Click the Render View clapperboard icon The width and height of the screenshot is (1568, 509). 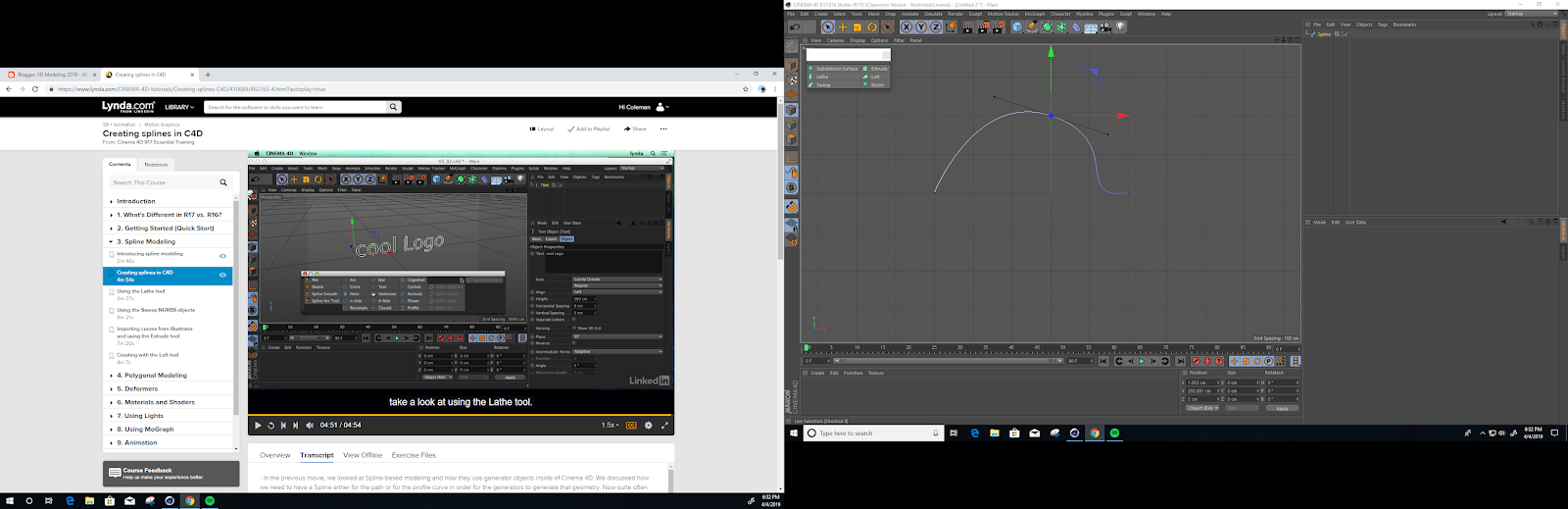(968, 27)
